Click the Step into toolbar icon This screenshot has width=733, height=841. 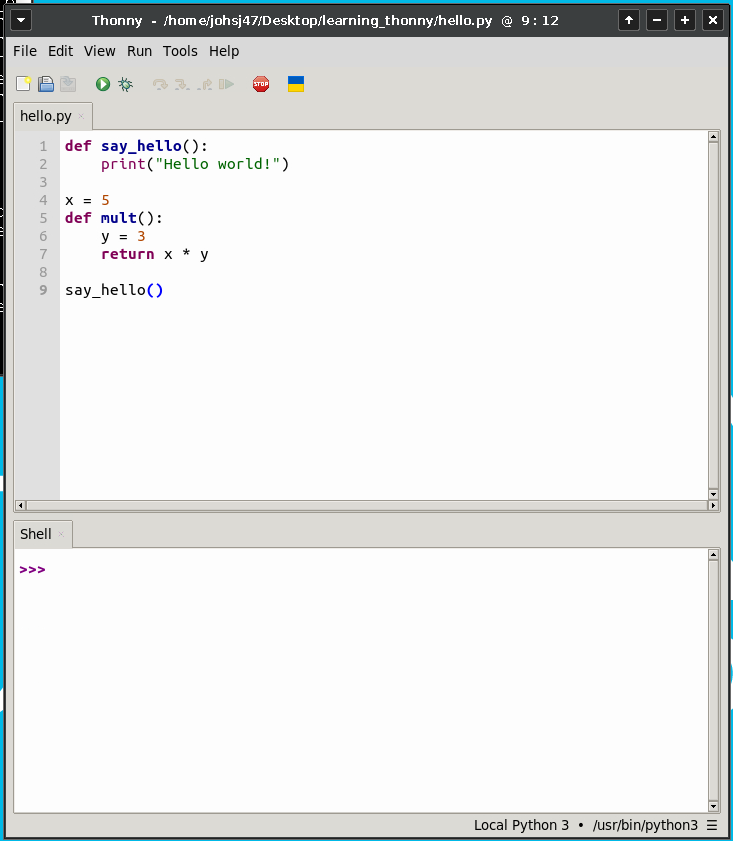point(182,84)
